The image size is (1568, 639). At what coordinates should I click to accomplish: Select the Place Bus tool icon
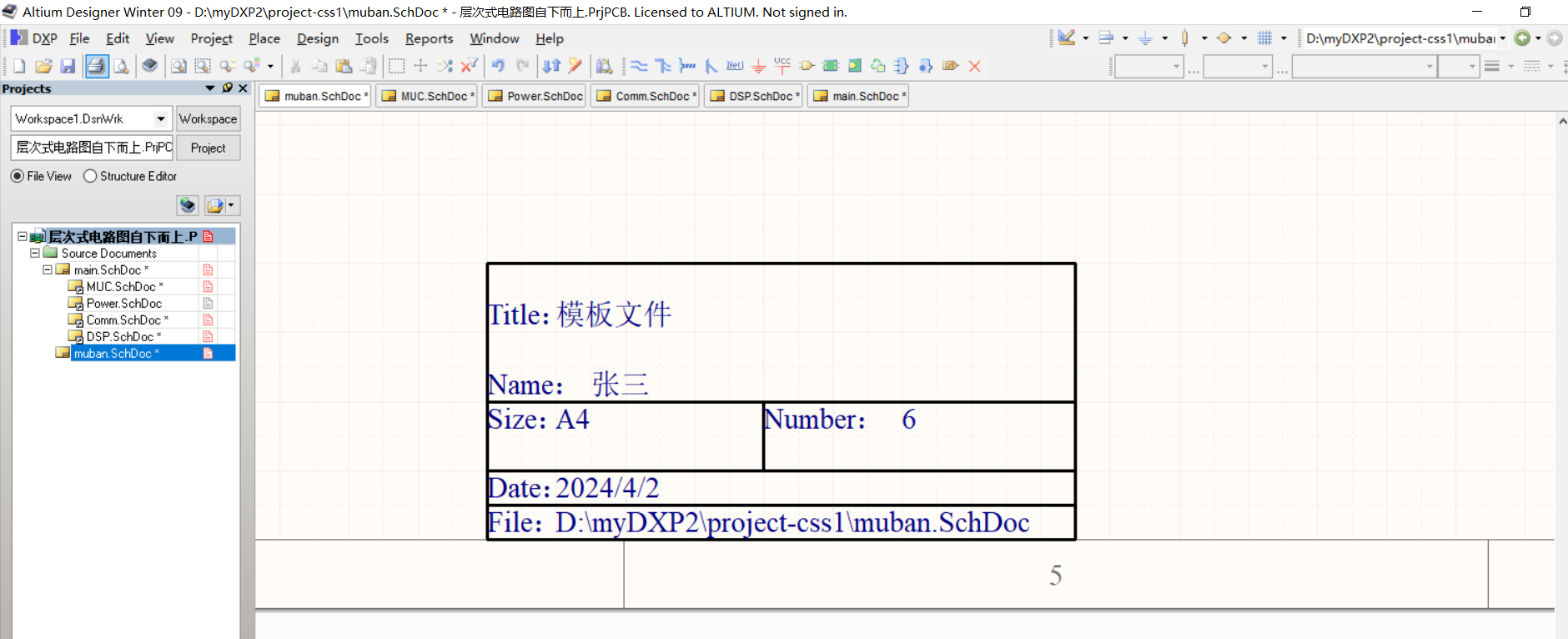tap(663, 66)
